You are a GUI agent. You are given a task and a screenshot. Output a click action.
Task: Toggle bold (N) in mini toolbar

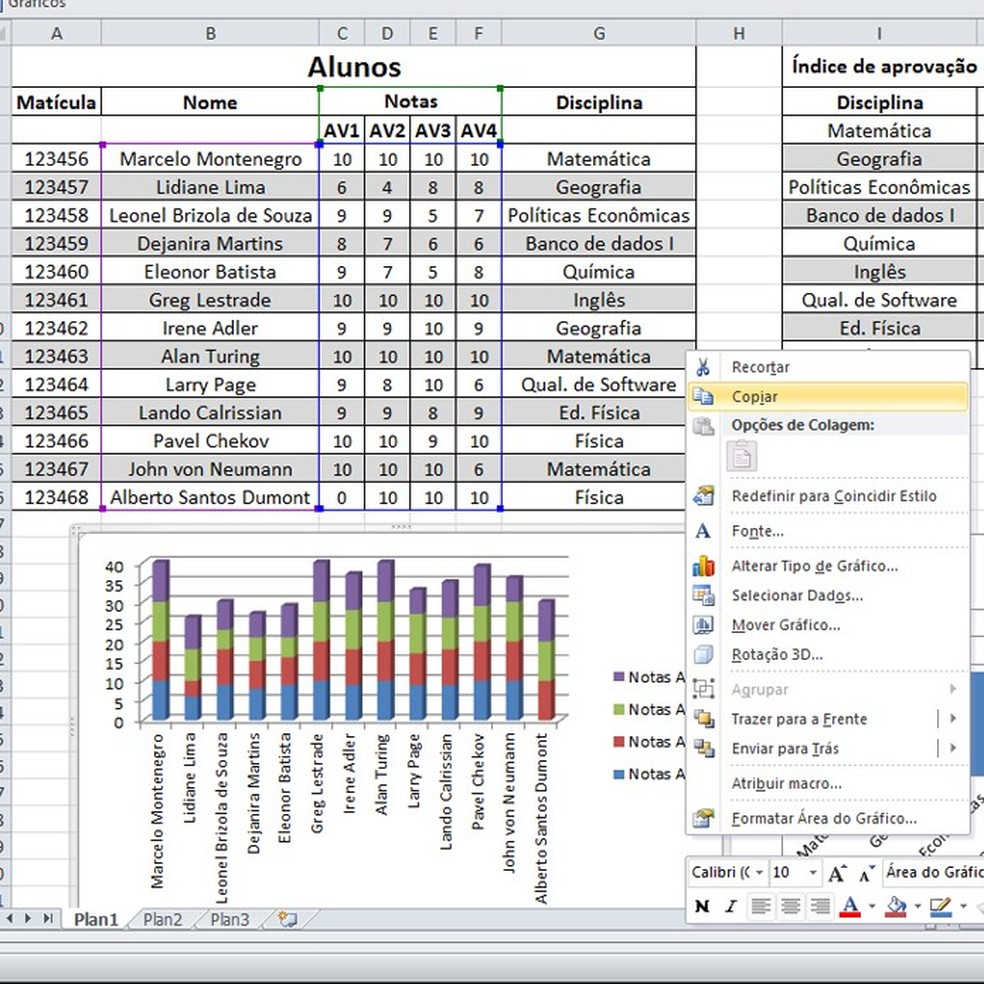703,906
